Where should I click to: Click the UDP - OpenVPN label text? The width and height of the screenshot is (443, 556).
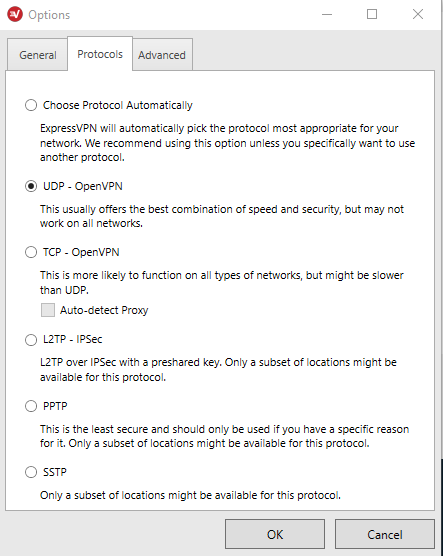[83, 186]
